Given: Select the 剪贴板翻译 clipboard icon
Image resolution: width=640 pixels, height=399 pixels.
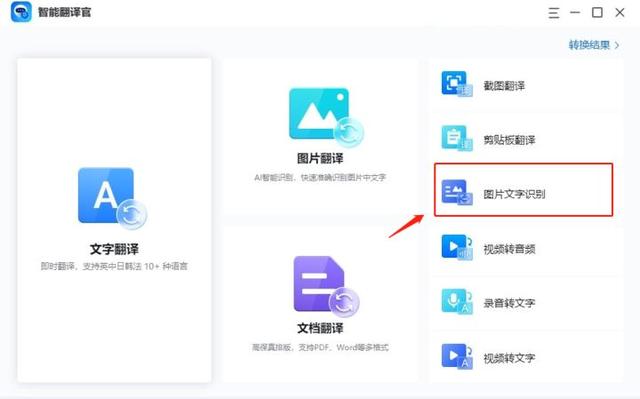Looking at the screenshot, I should 457,138.
